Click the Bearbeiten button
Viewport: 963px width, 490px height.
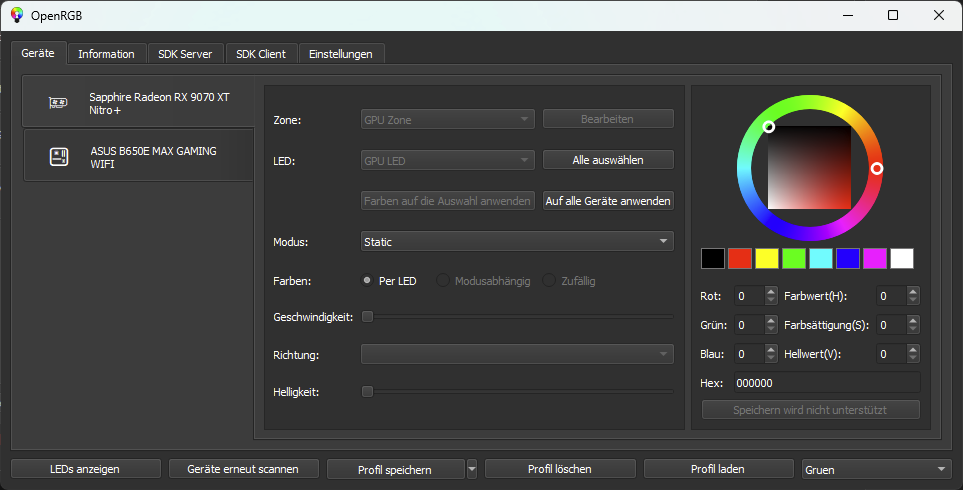coord(608,119)
